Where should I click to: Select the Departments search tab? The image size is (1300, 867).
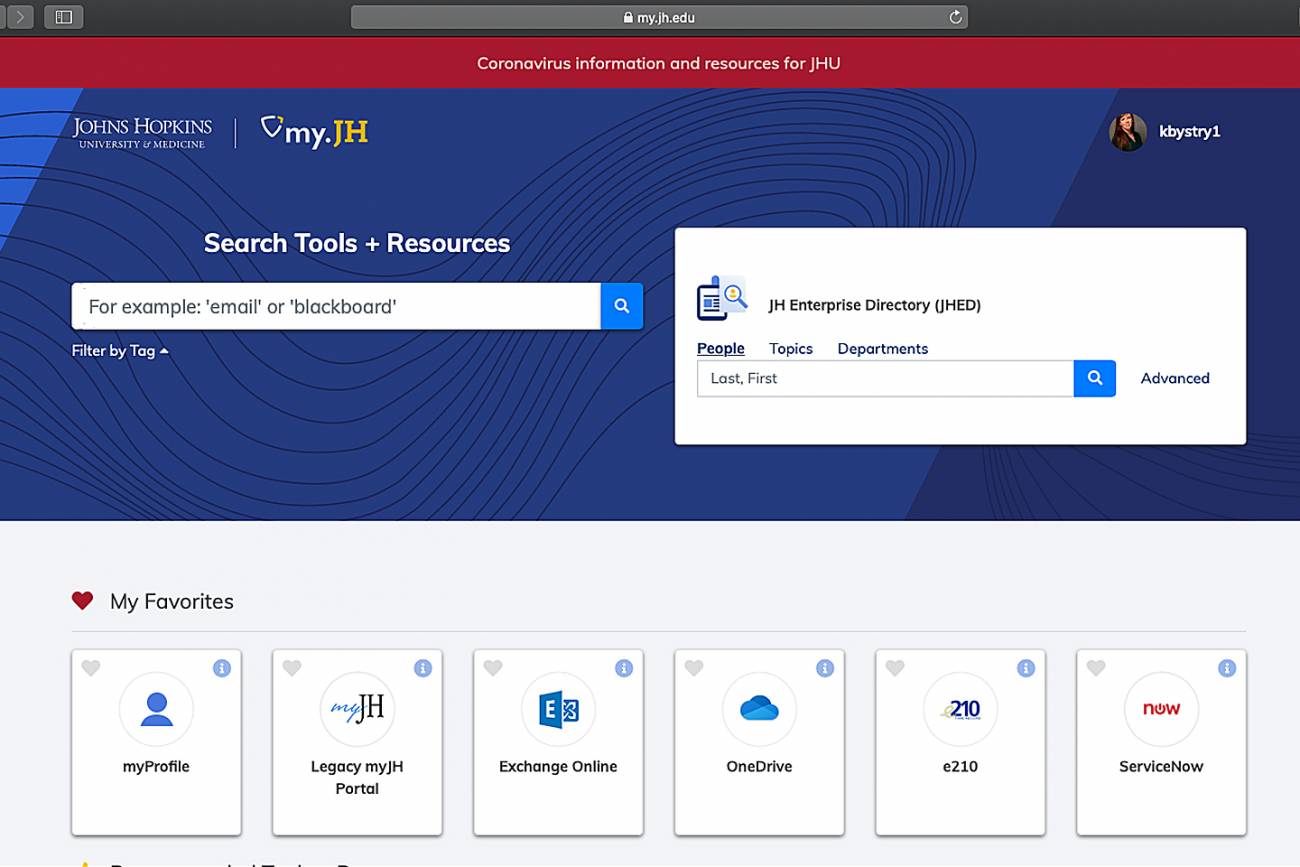tap(882, 348)
